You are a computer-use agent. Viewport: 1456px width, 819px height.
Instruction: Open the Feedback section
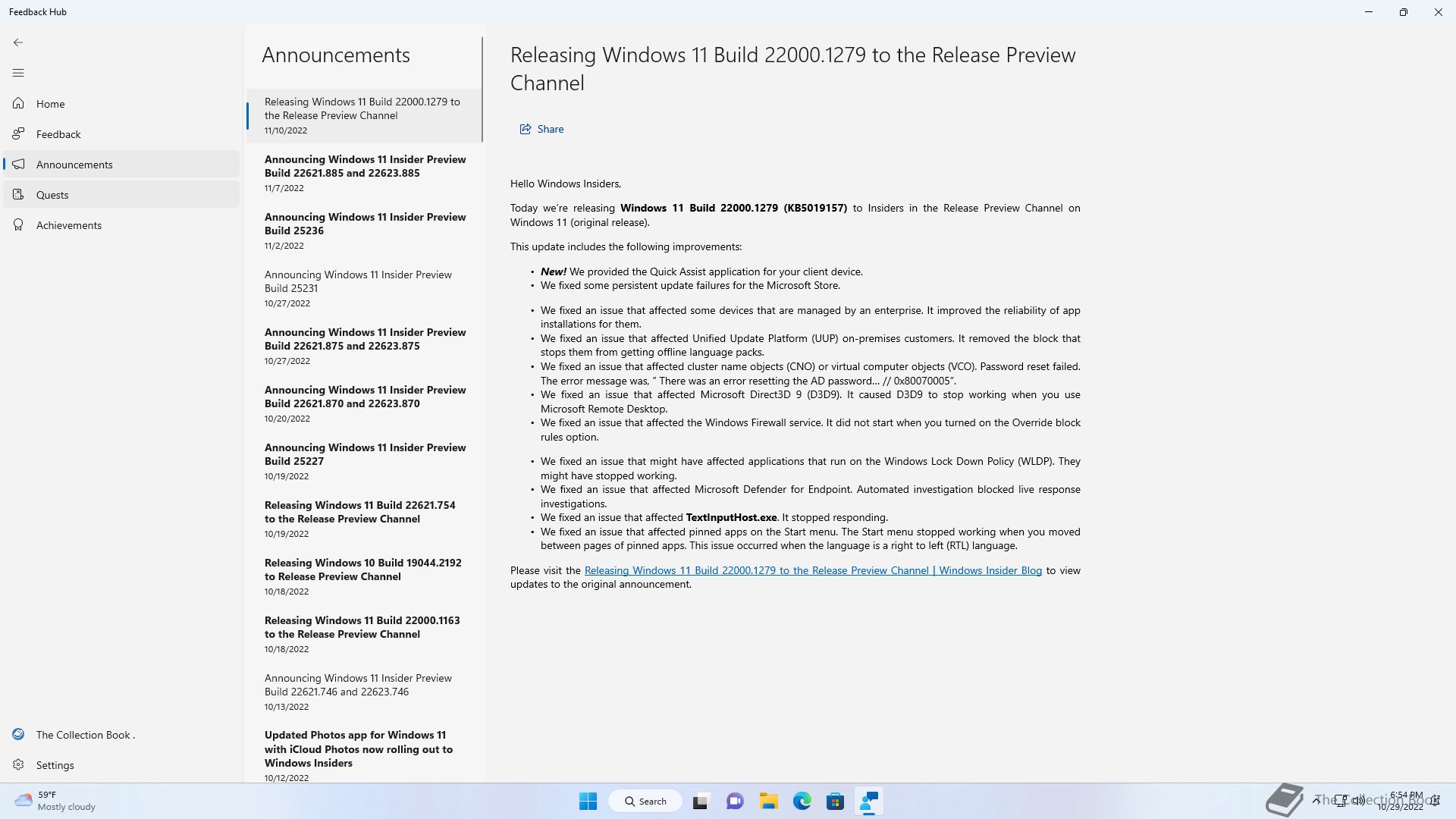click(x=121, y=133)
